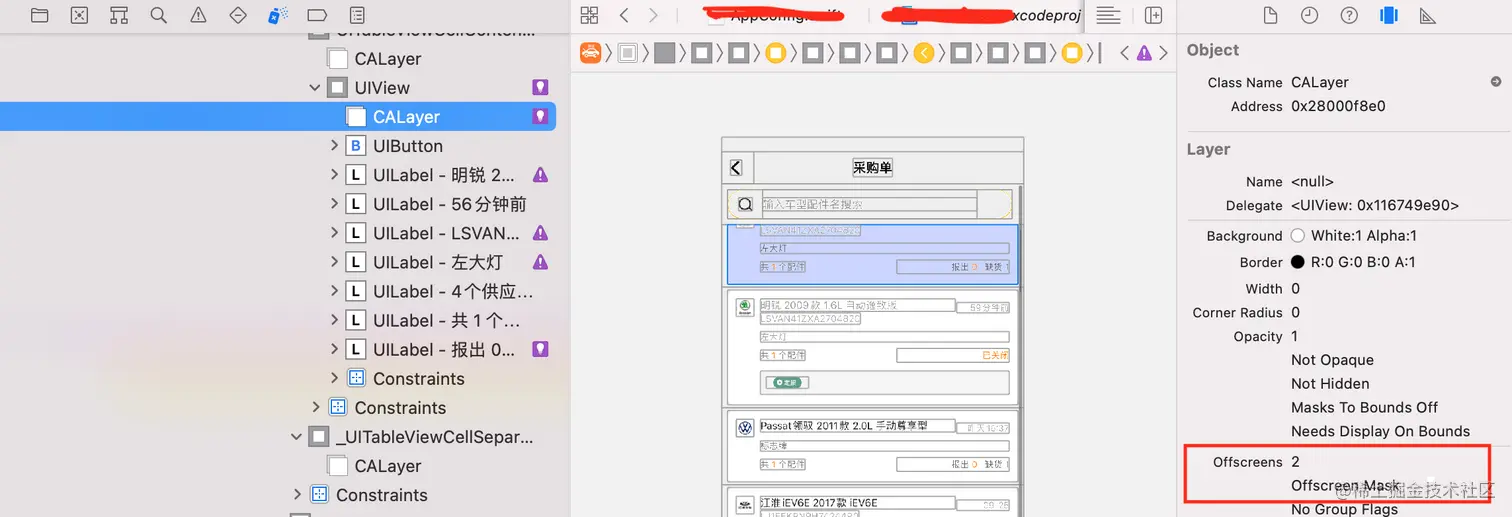Go to previous issue in jump bar
Image resolution: width=1512 pixels, height=517 pixels.
click(1125, 53)
